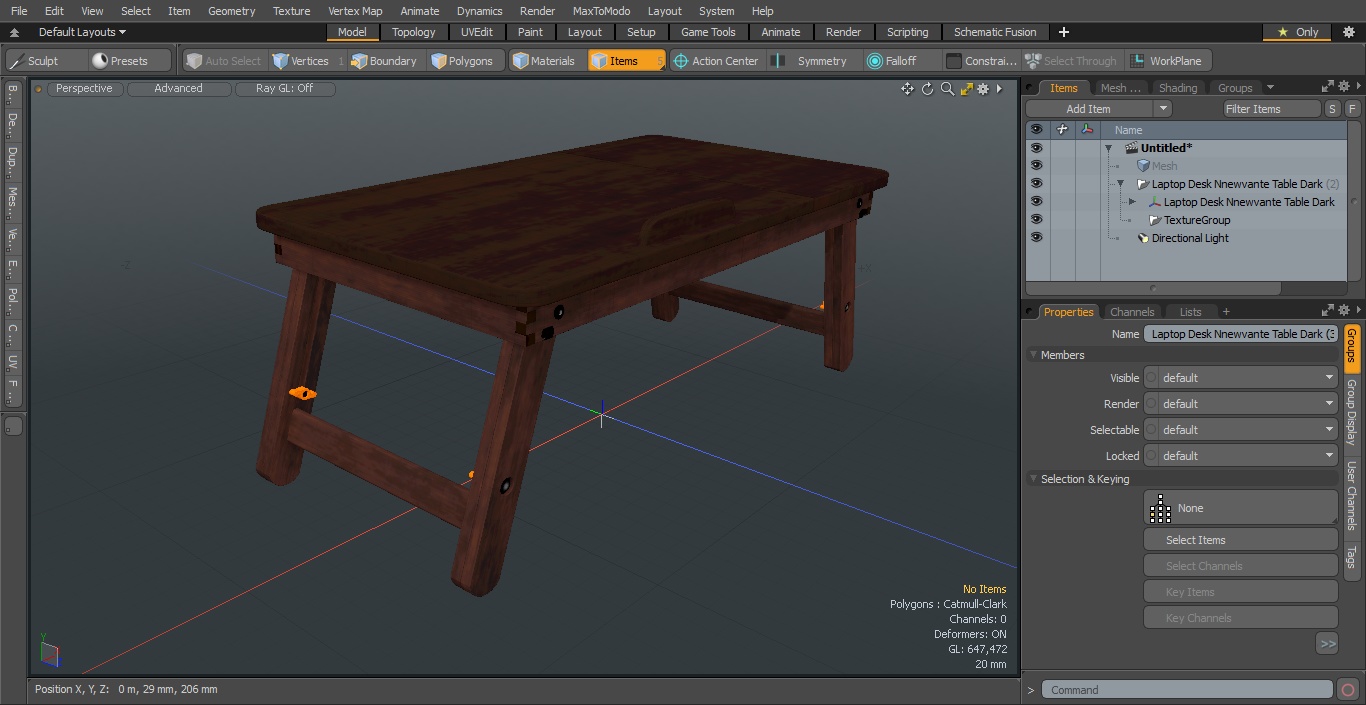Open viewport settings gear icon
1366x705 pixels.
(x=983, y=89)
